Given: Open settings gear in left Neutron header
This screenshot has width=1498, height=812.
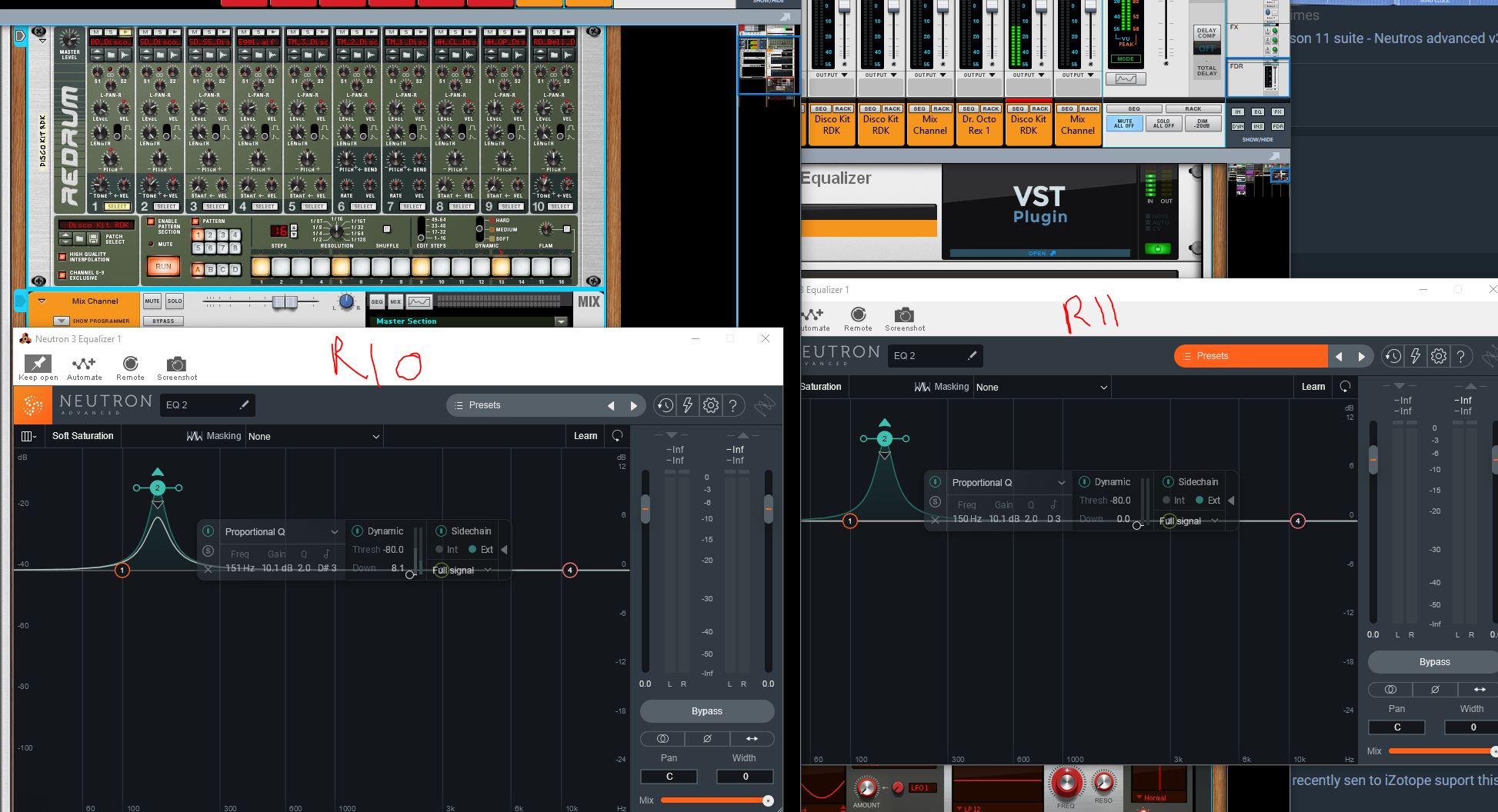Looking at the screenshot, I should click(x=711, y=405).
